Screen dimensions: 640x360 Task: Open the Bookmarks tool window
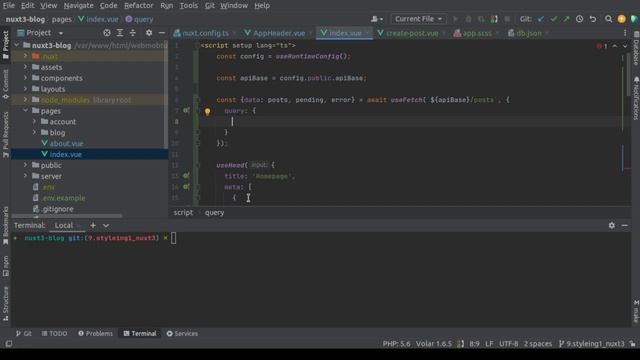point(5,225)
